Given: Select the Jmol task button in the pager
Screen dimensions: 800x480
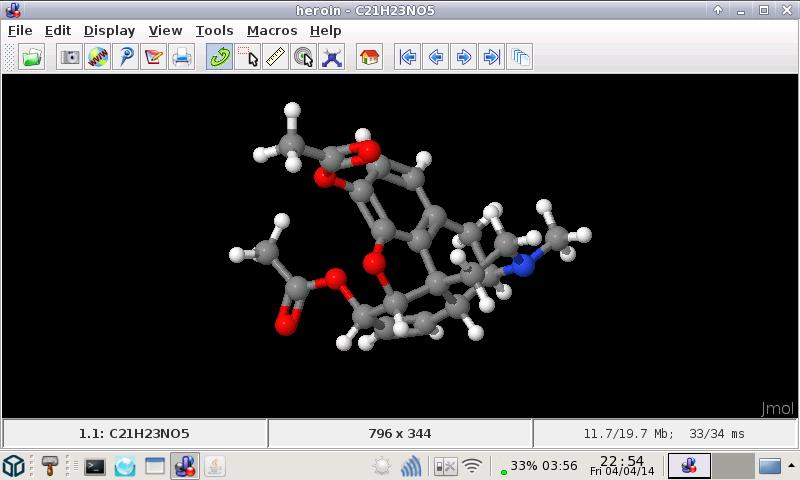Looking at the screenshot, I should [689, 466].
